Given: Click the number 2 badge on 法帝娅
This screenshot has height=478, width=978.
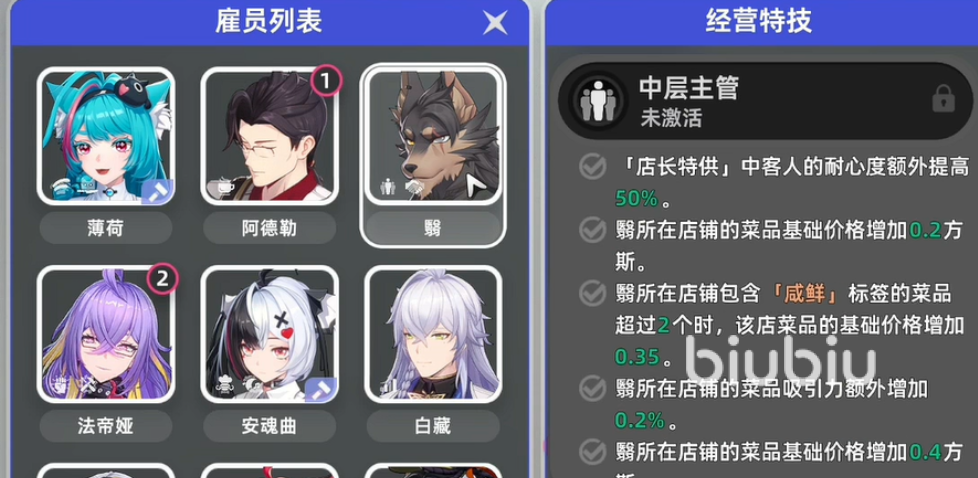Looking at the screenshot, I should (162, 279).
